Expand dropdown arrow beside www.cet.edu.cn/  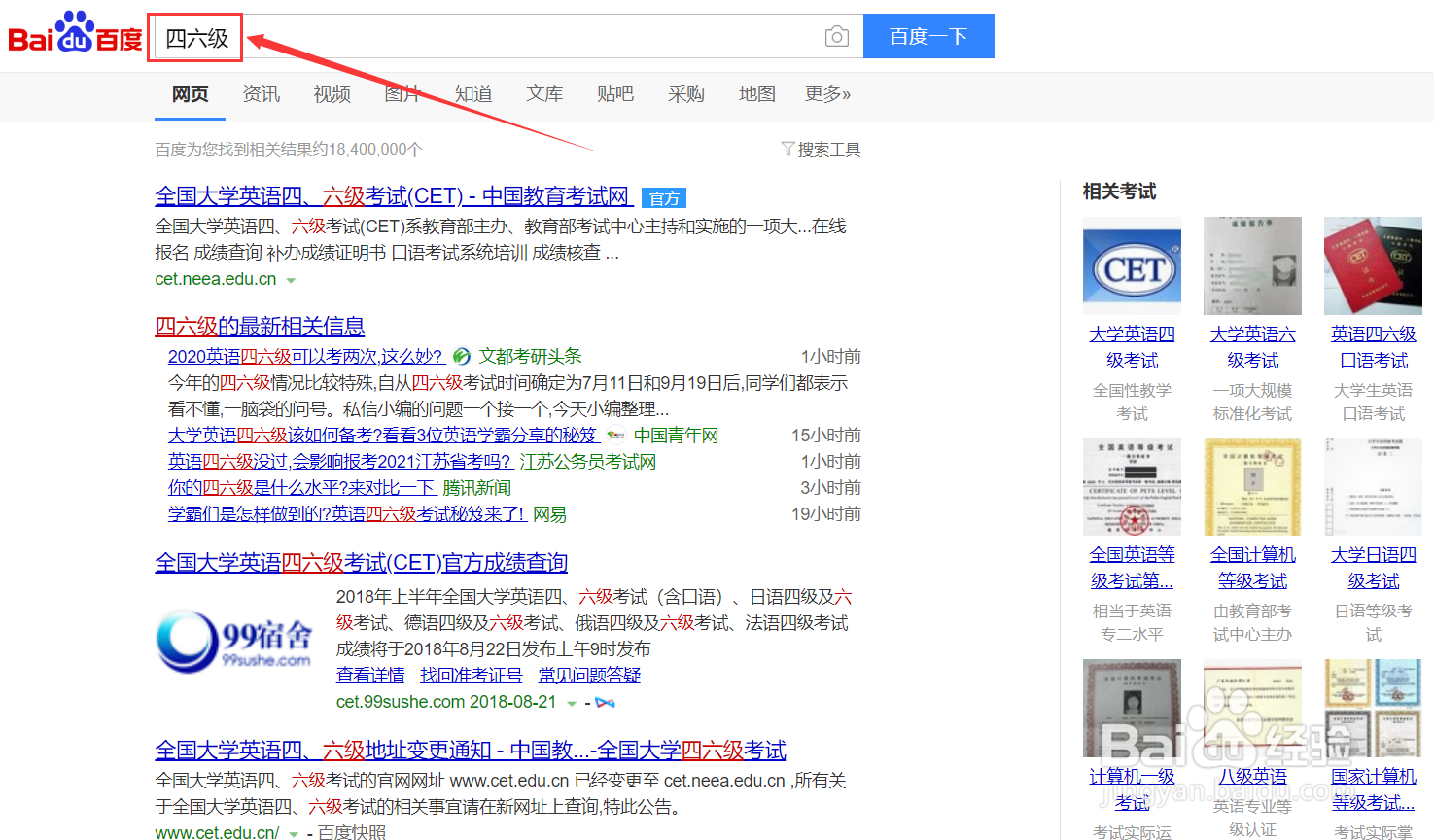pos(294,834)
